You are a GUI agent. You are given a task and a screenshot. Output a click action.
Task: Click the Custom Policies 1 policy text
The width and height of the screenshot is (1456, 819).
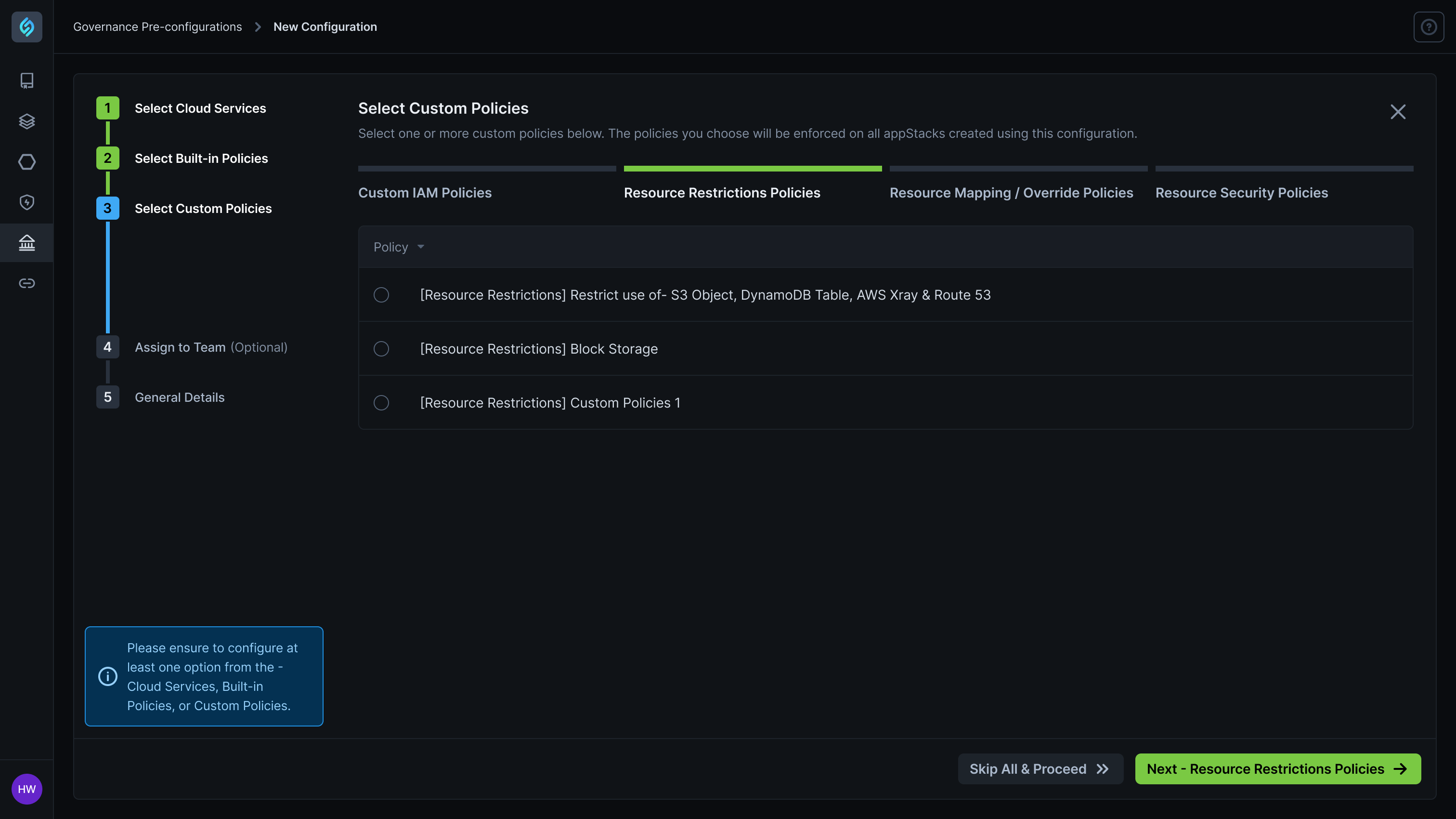550,403
